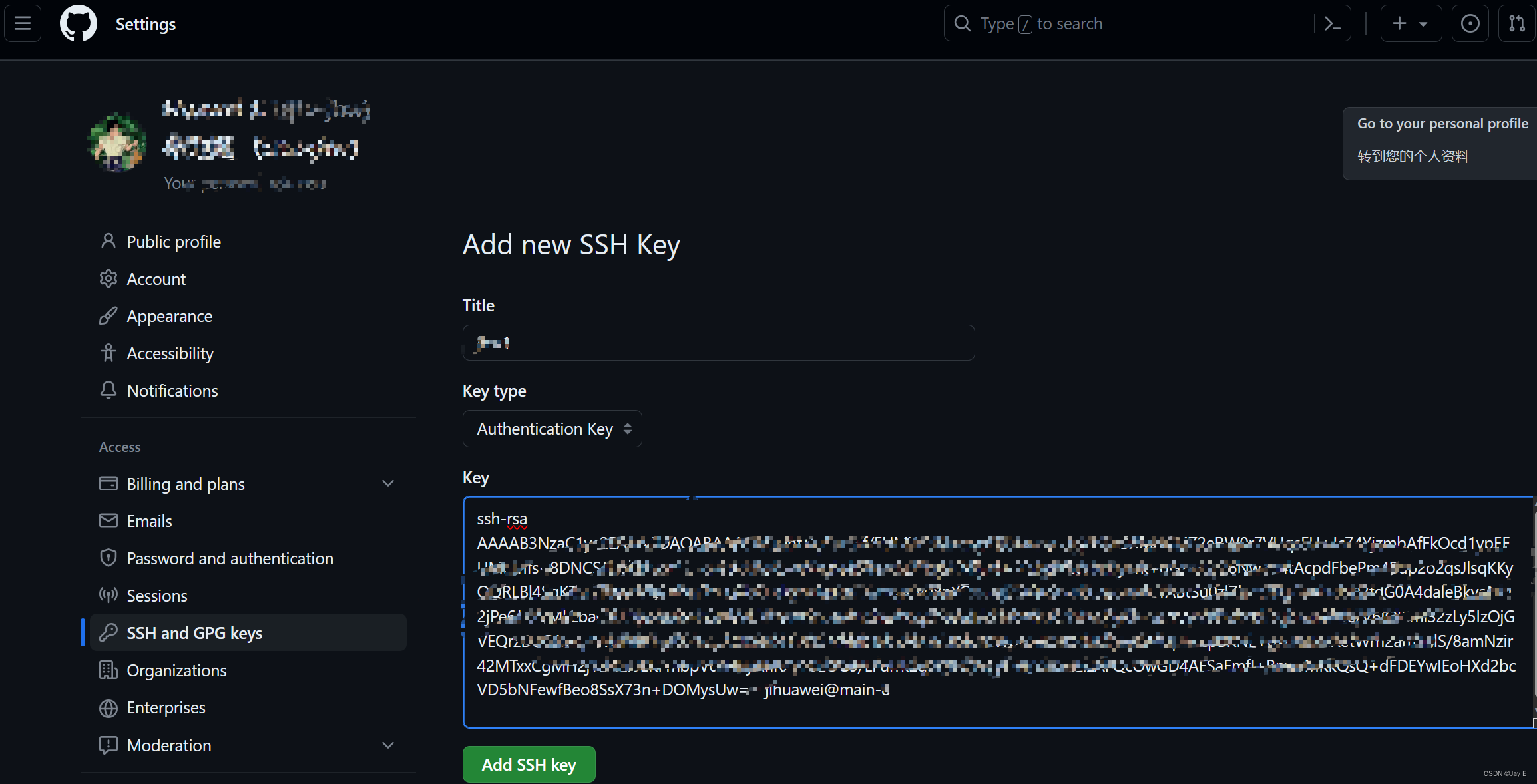The height and width of the screenshot is (784, 1537).
Task: Click the issues dashboard circle icon
Action: [x=1470, y=23]
